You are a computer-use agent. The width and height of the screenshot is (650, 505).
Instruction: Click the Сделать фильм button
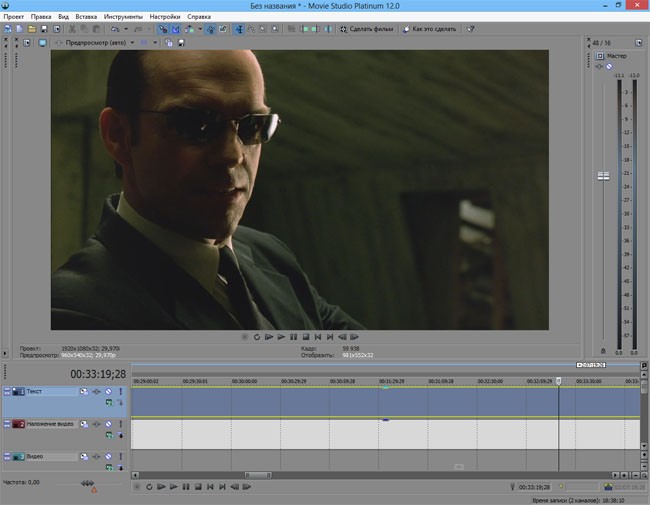[367, 29]
